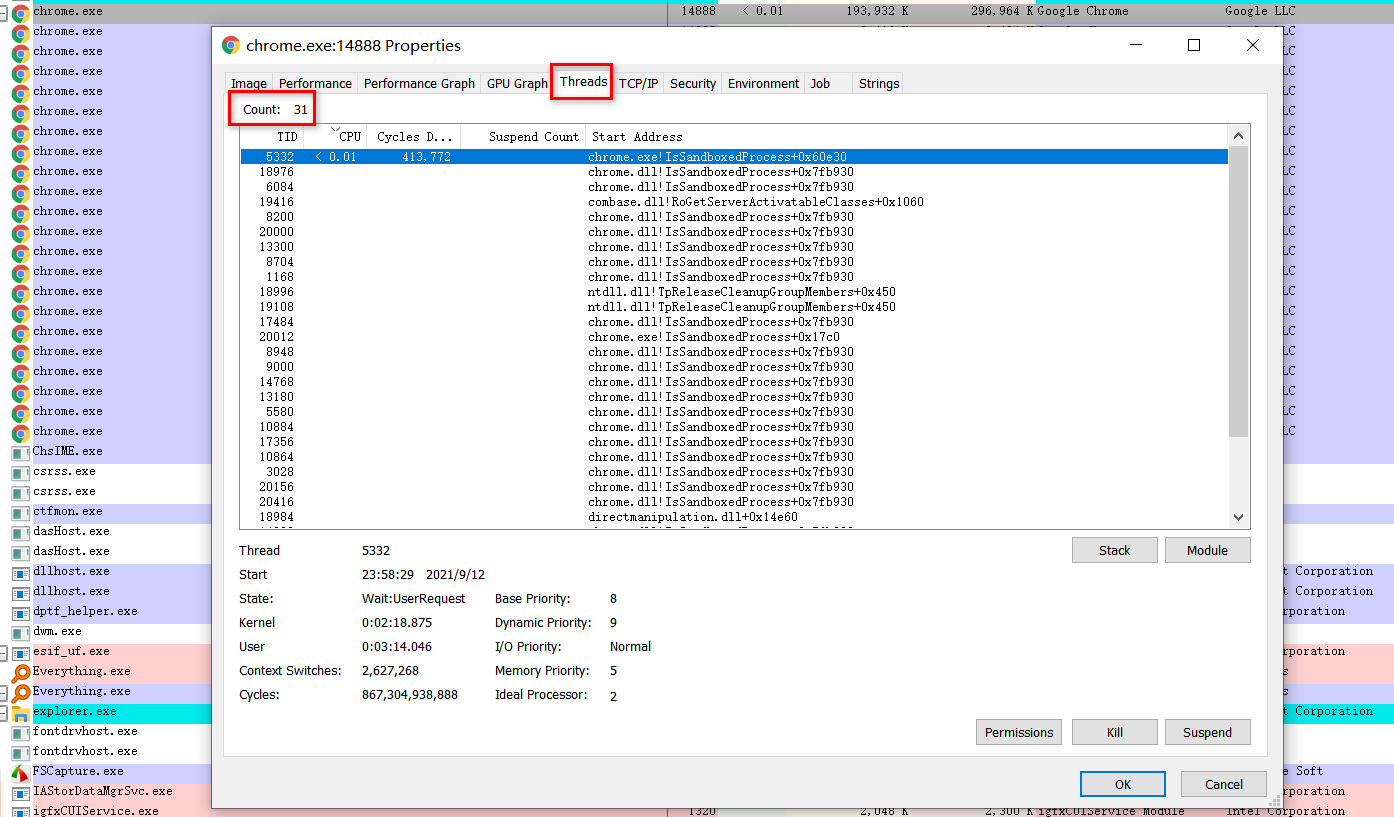
Task: Switch to the Performance tab
Action: [315, 84]
